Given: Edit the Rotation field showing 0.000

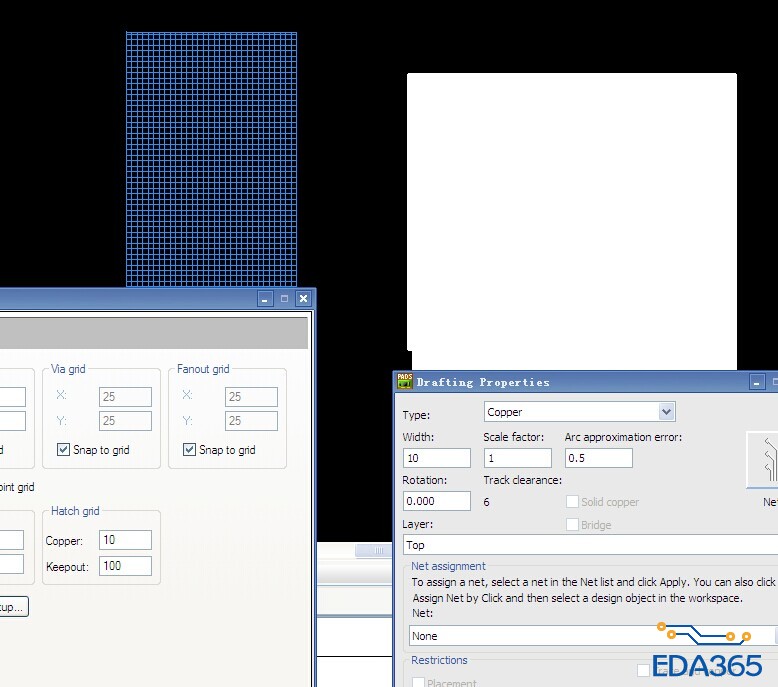Looking at the screenshot, I should (x=437, y=501).
